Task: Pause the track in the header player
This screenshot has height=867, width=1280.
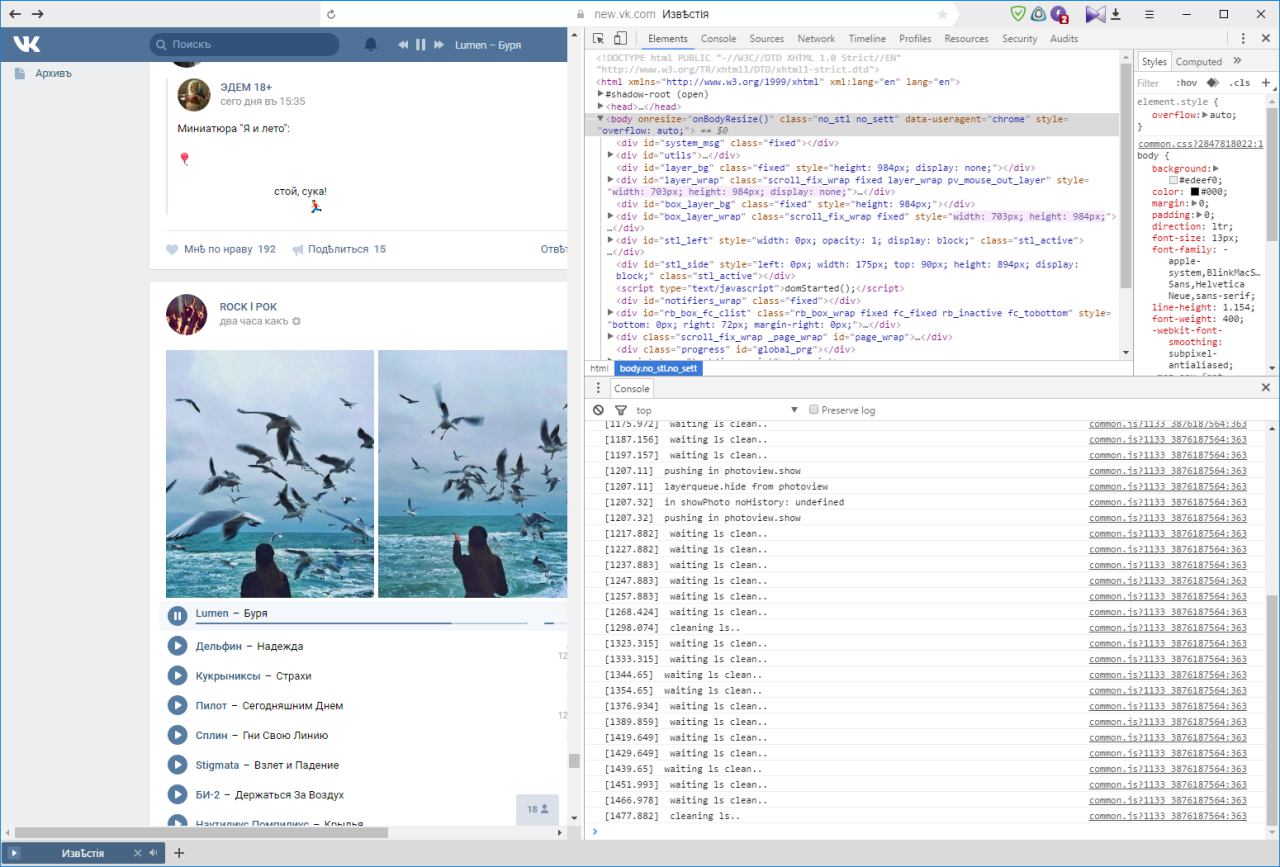Action: click(x=420, y=45)
